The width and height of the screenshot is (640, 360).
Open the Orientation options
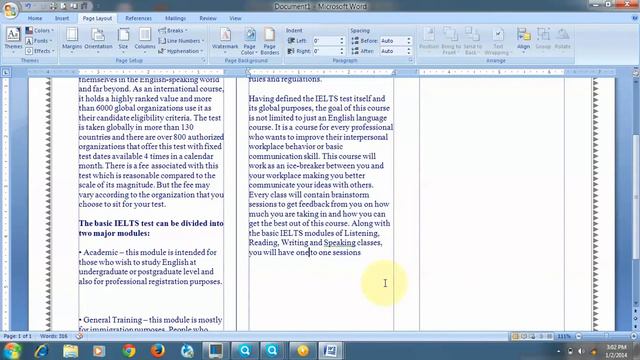click(x=98, y=41)
